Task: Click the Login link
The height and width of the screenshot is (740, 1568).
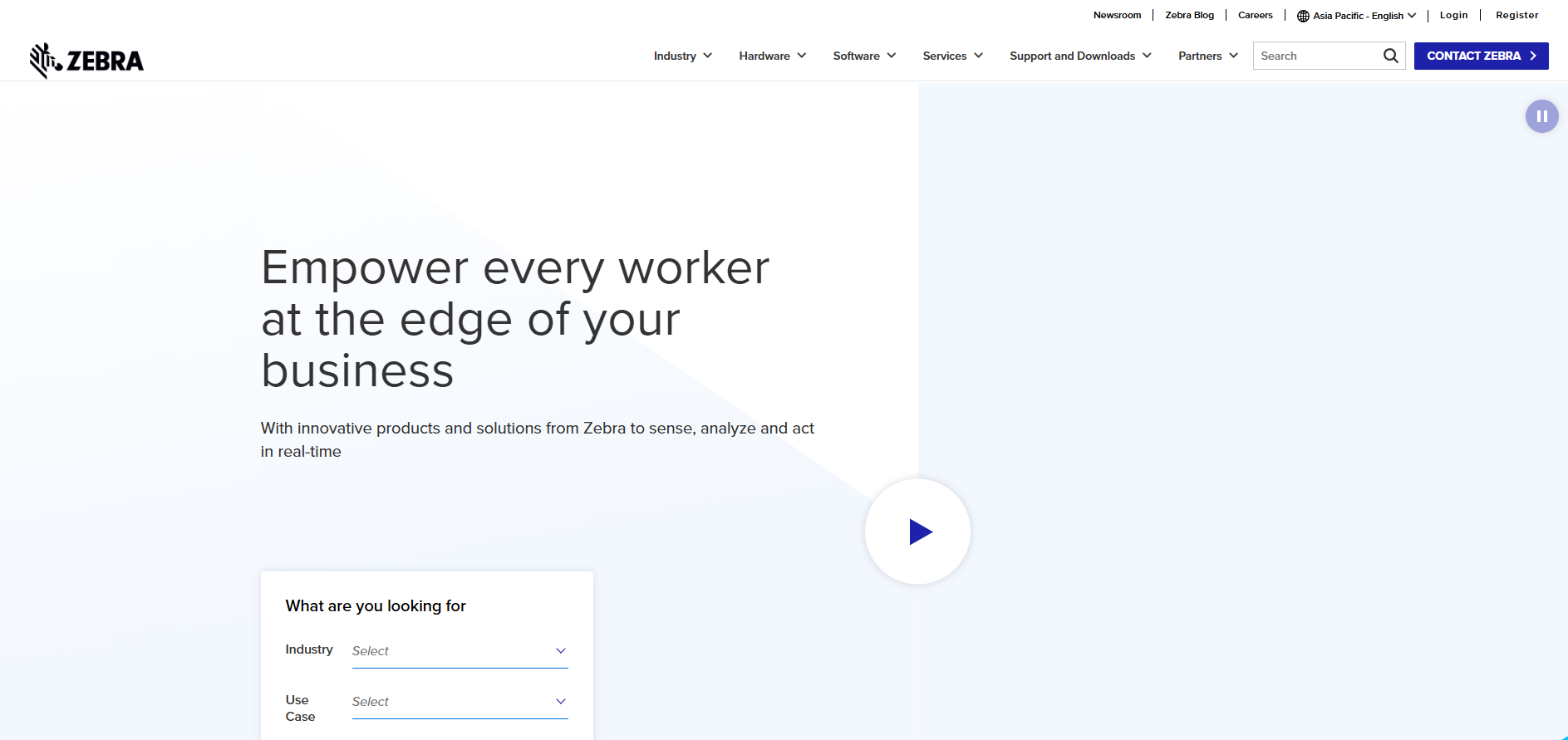Action: [1453, 15]
